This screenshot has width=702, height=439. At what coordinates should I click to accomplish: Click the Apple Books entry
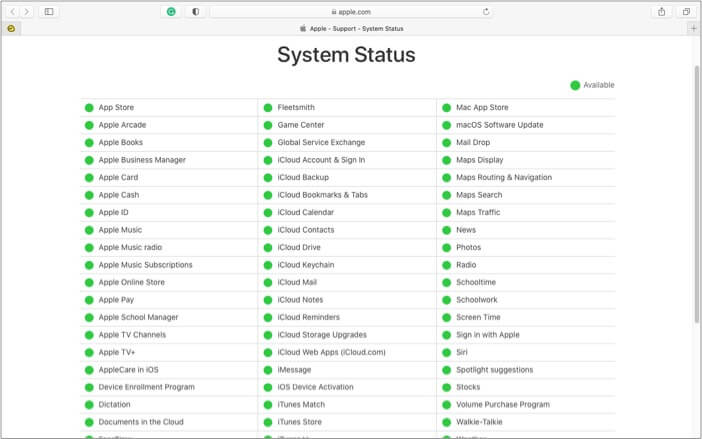pyautogui.click(x=120, y=142)
